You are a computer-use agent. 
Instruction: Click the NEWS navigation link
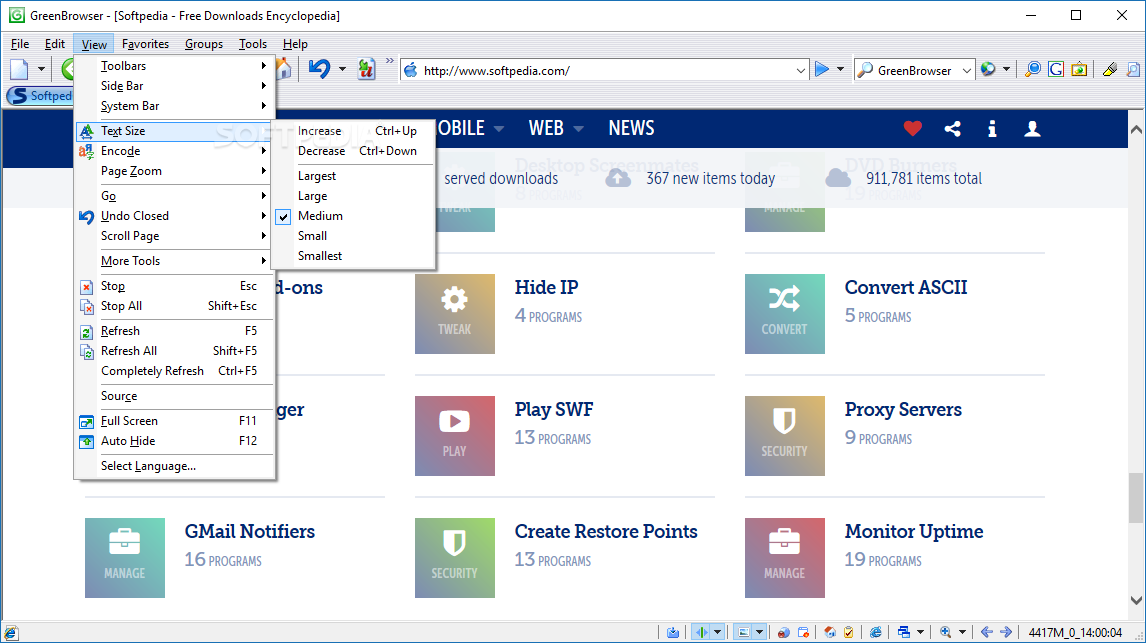631,129
